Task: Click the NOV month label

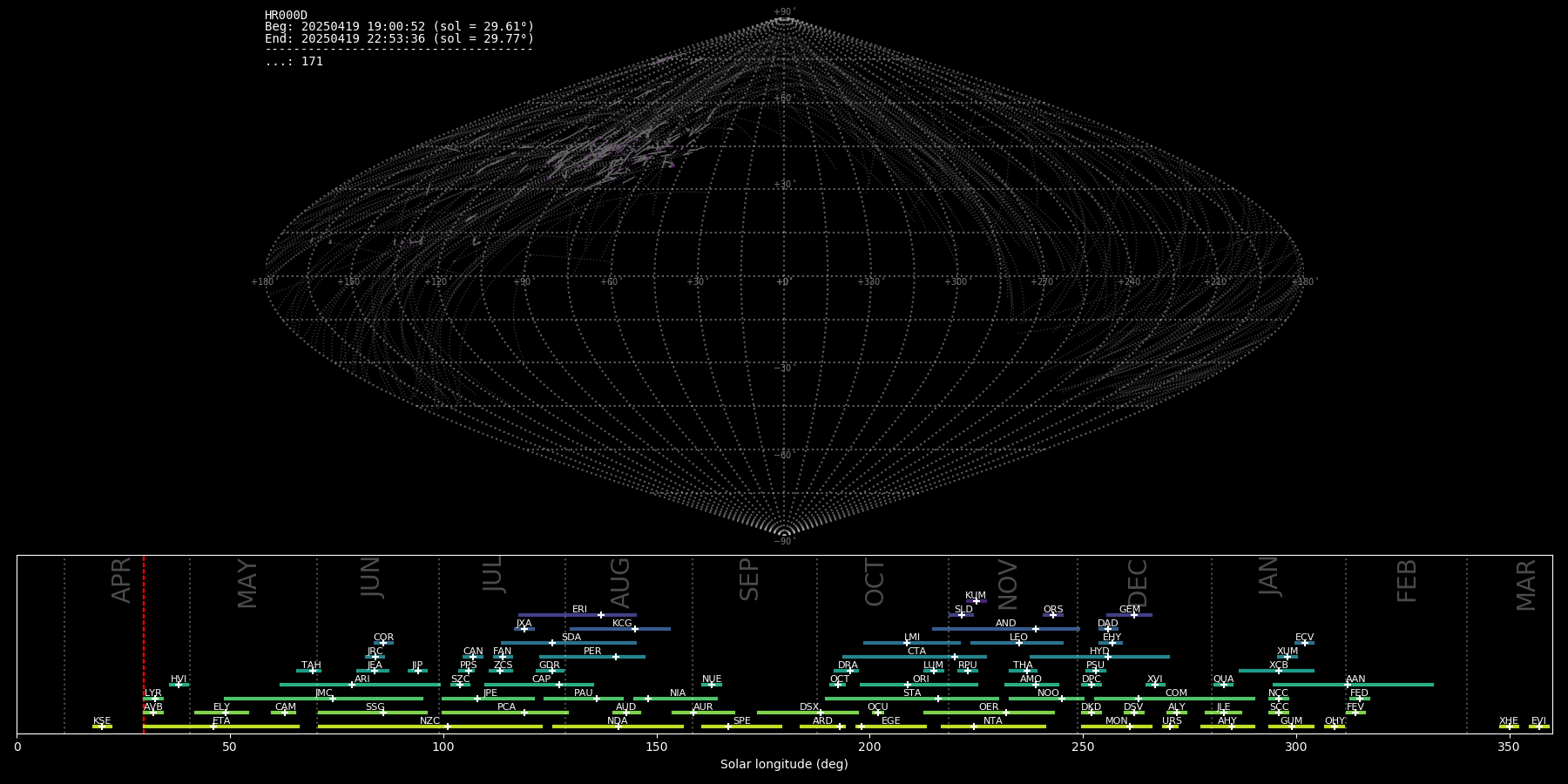Action: tap(1007, 585)
